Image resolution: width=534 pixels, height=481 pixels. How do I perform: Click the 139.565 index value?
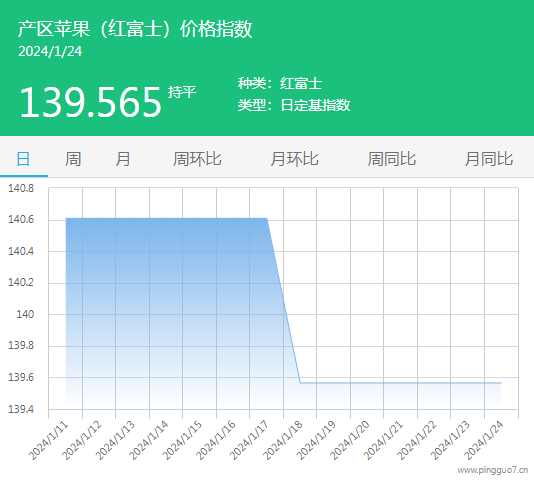(90, 102)
